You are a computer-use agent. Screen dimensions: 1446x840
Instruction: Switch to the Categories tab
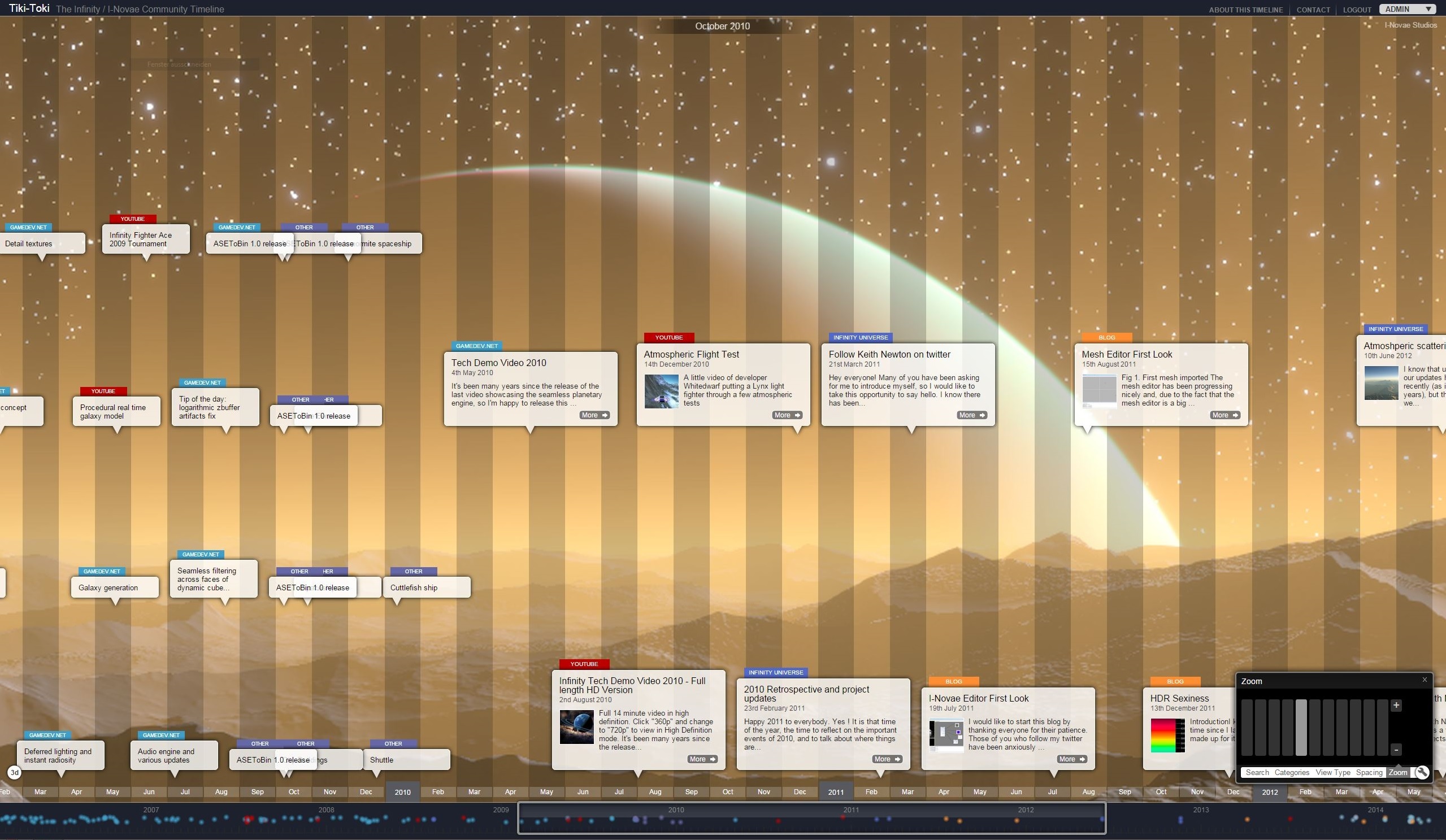(x=1292, y=772)
